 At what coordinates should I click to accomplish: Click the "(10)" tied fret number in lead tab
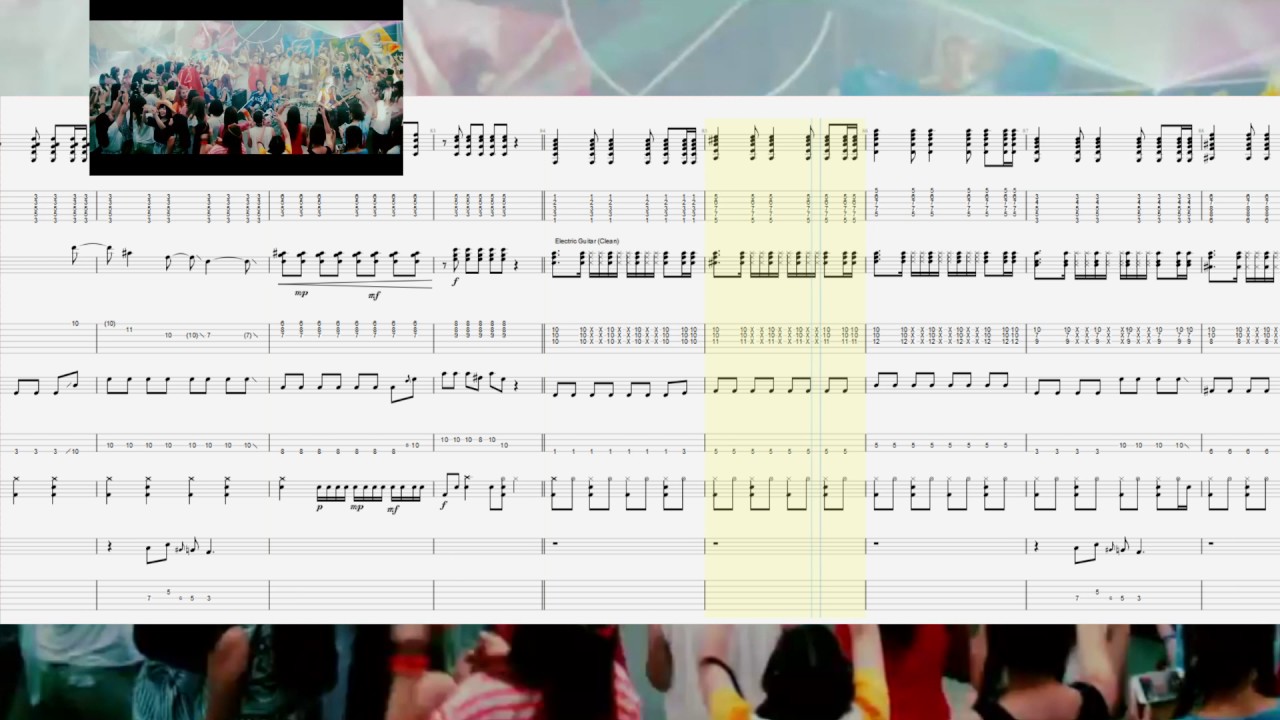pyautogui.click(x=110, y=323)
